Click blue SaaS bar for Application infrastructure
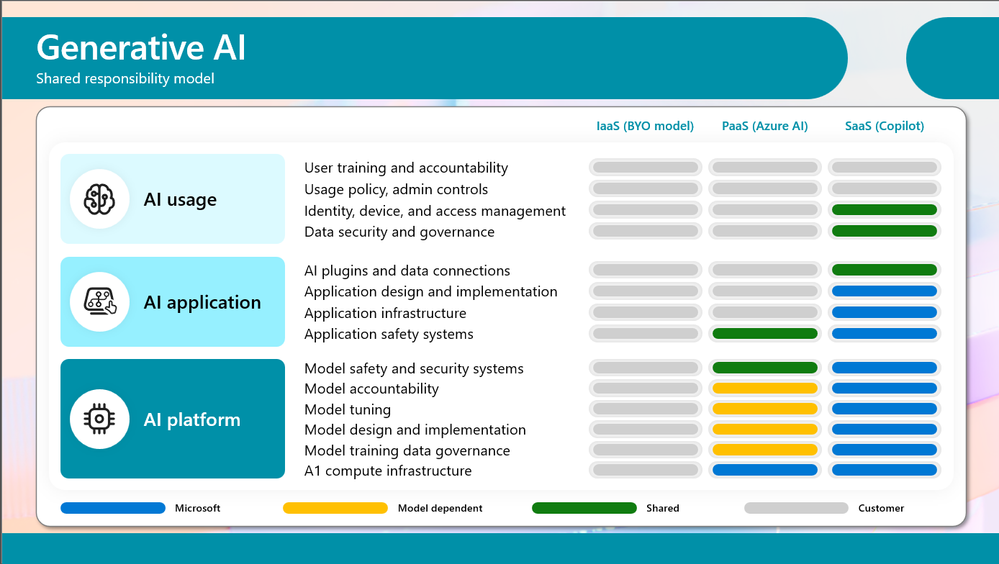Viewport: 999px width, 564px height. [884, 312]
